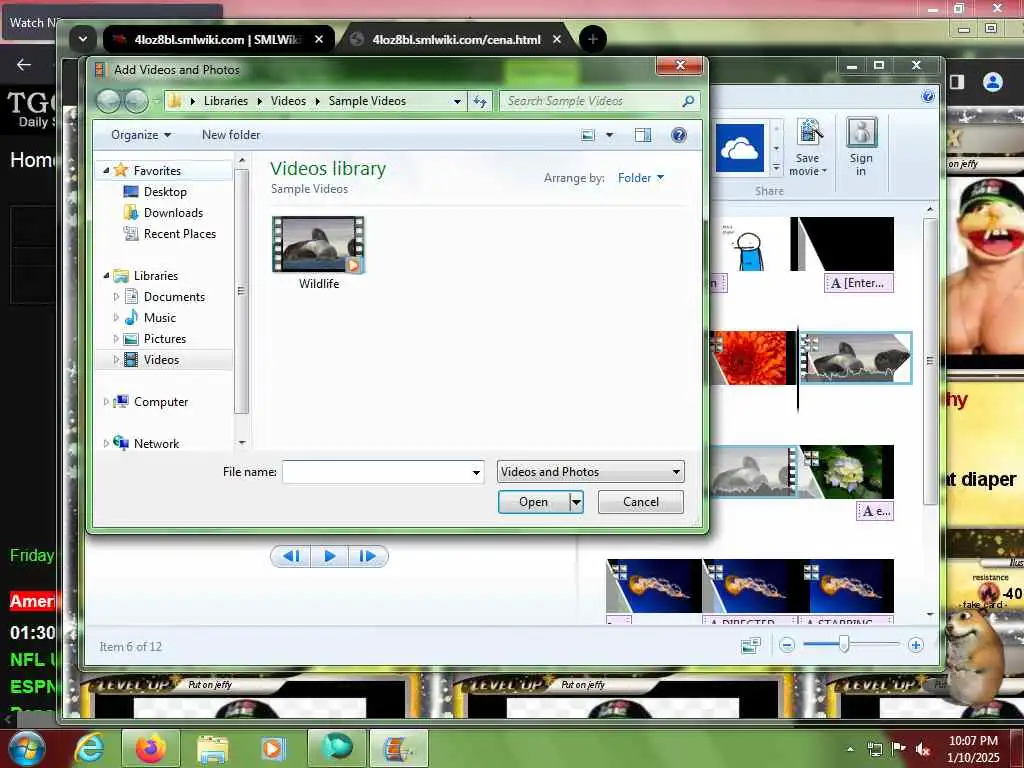Open the Wildlife video thumbnail
Screen dimensions: 1024x768
click(319, 246)
